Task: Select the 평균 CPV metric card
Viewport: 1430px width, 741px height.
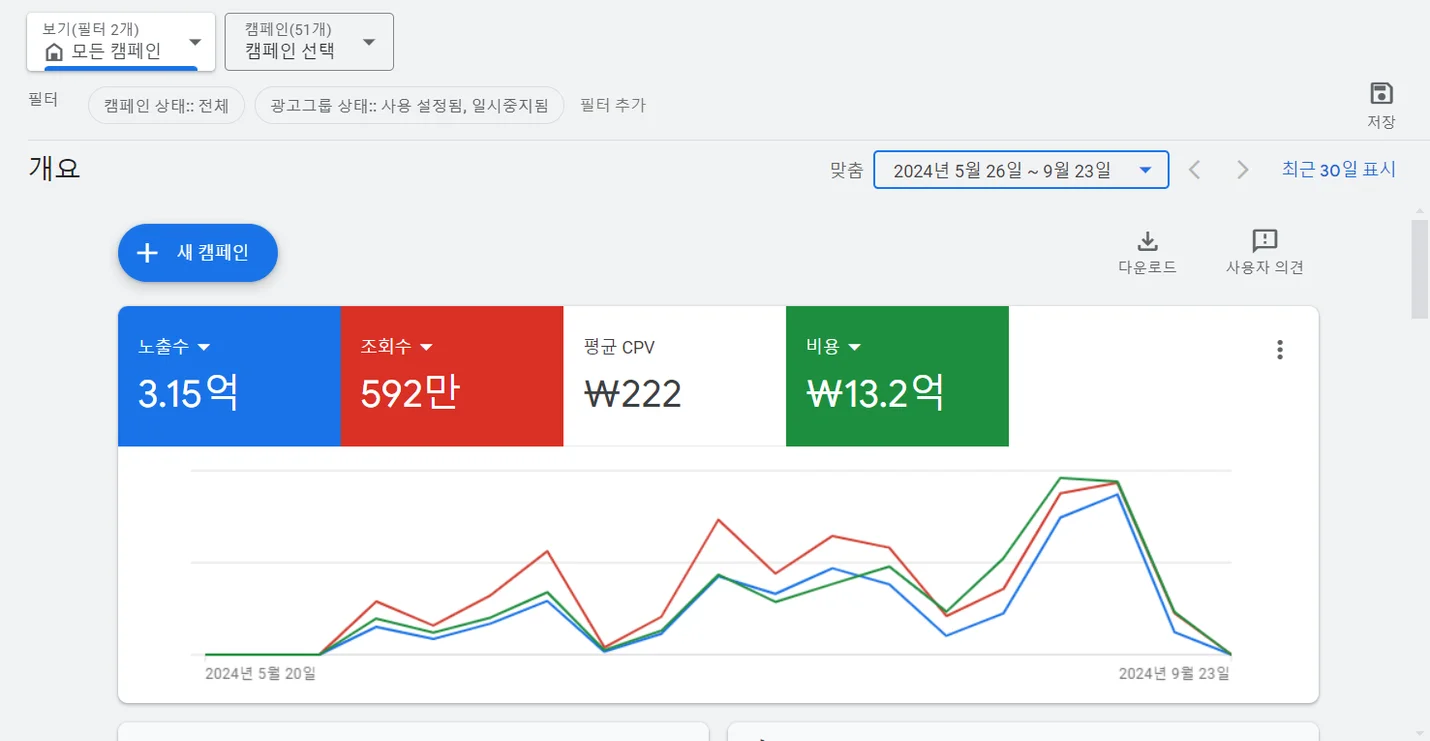Action: tap(675, 376)
